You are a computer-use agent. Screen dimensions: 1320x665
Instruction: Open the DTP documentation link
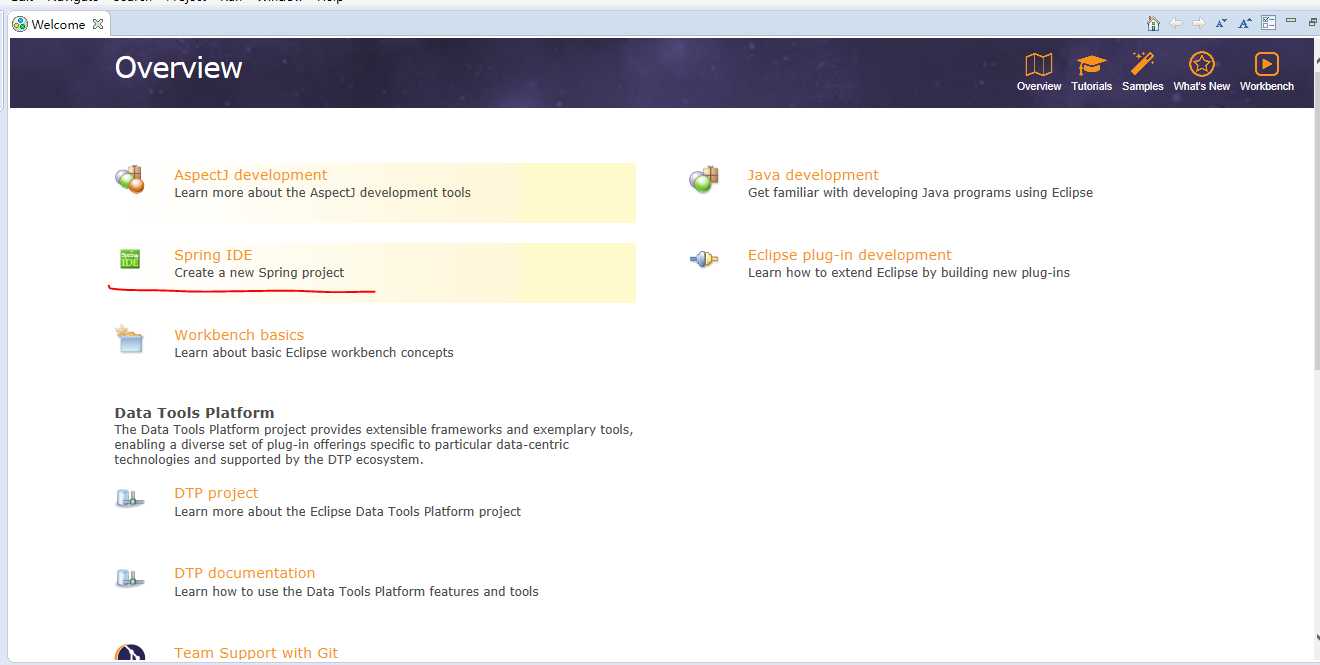click(x=244, y=573)
